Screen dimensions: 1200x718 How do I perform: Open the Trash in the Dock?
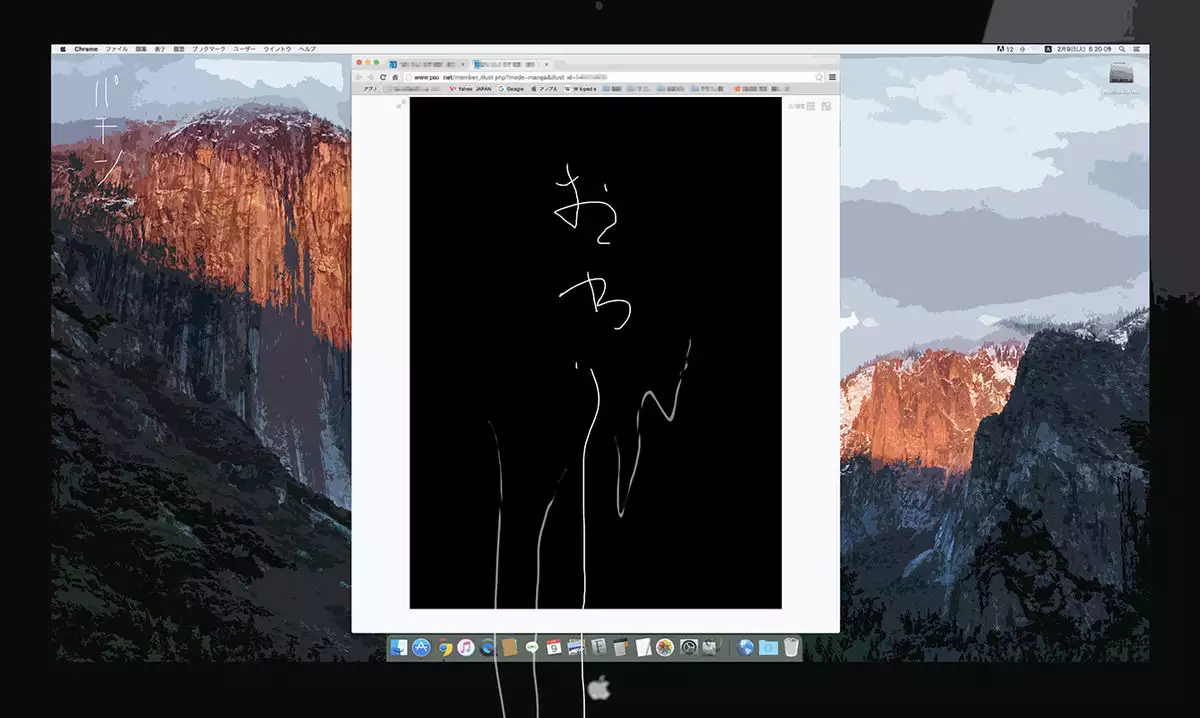pos(791,648)
